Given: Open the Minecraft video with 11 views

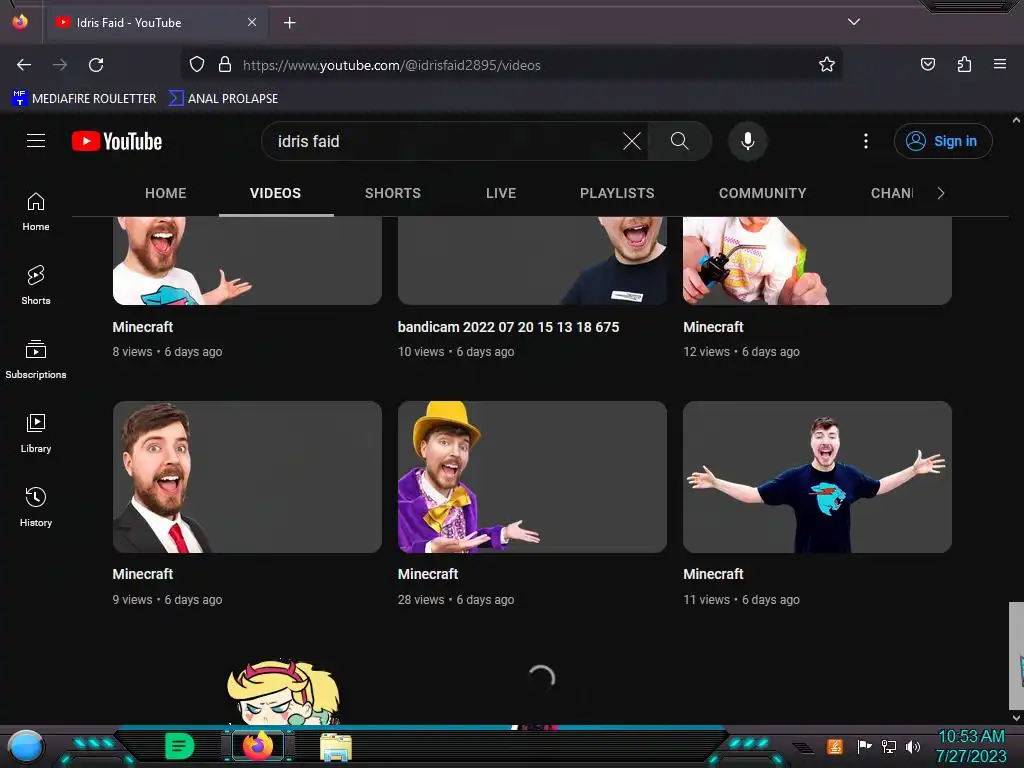Looking at the screenshot, I should point(713,574).
